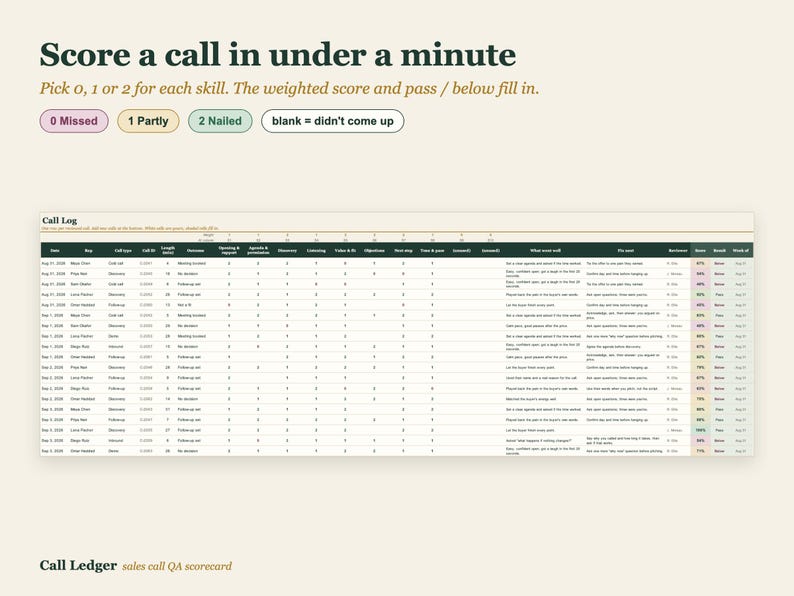This screenshot has height=596, width=794.
Task: Select the 'Outcome' column header
Action: [x=195, y=250]
